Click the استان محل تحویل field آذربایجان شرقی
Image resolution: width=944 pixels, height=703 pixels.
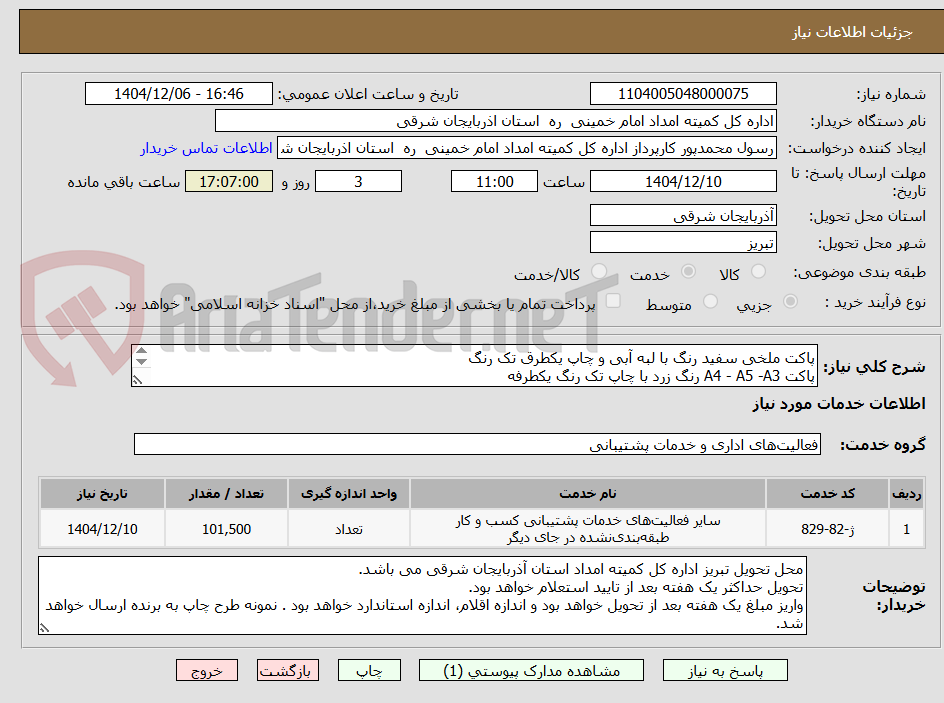pyautogui.click(x=683, y=215)
